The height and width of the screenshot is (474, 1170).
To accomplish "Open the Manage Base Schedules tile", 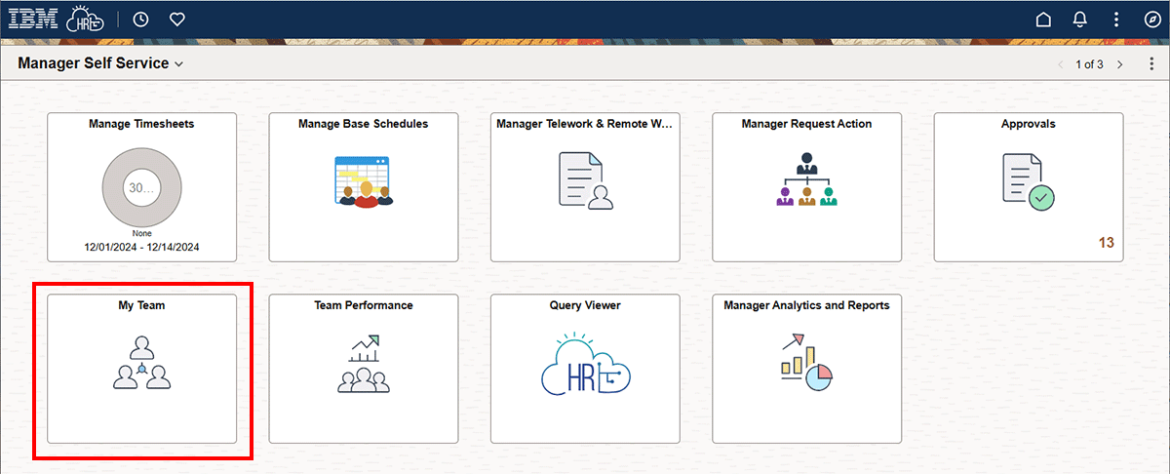I will click(363, 187).
